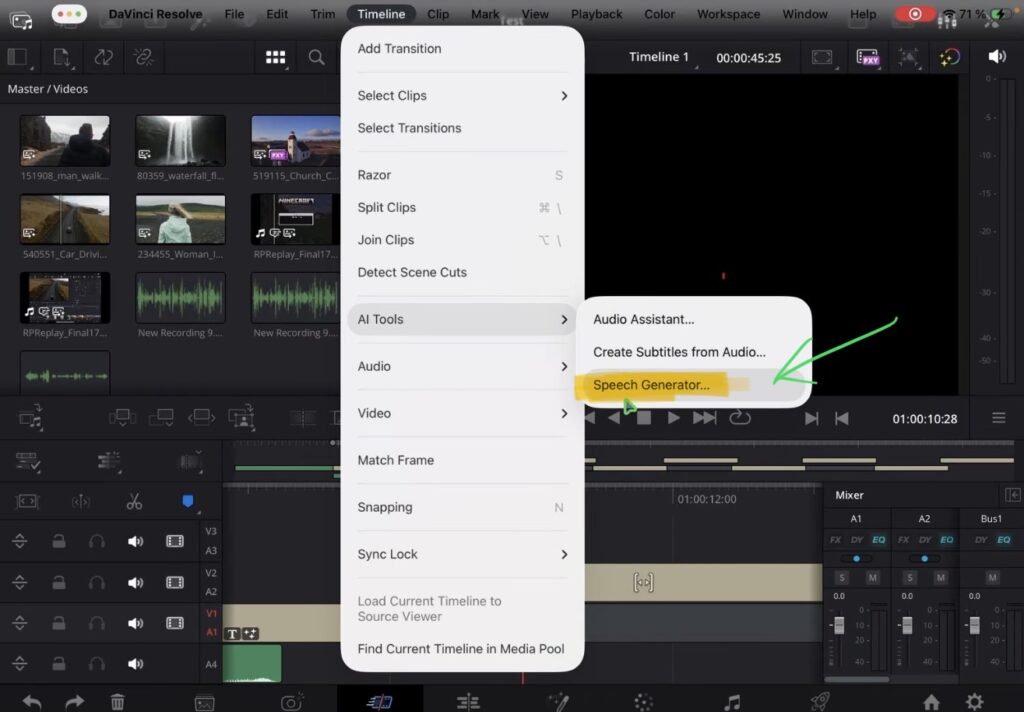This screenshot has height=712, width=1024.
Task: Expand track height arrows on V3 row
Action: coord(20,541)
